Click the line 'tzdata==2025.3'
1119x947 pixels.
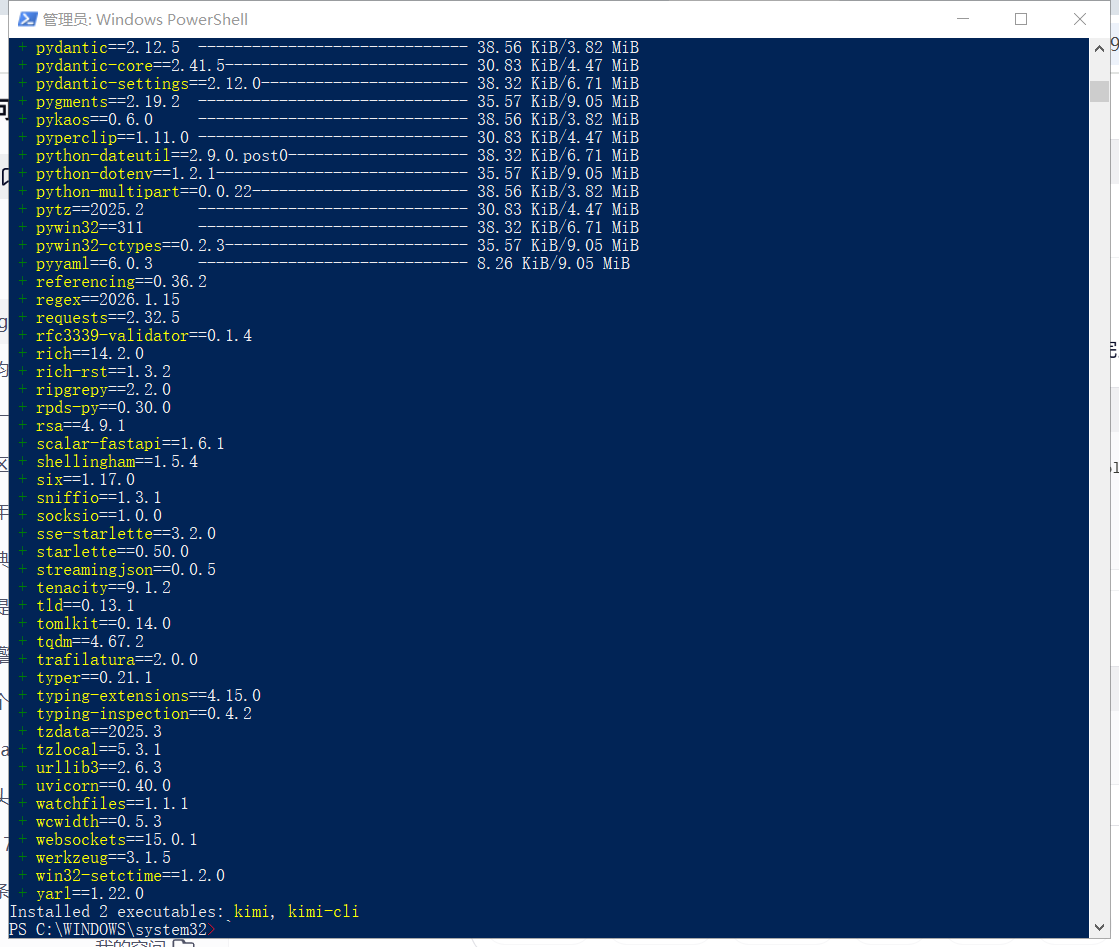pos(98,731)
